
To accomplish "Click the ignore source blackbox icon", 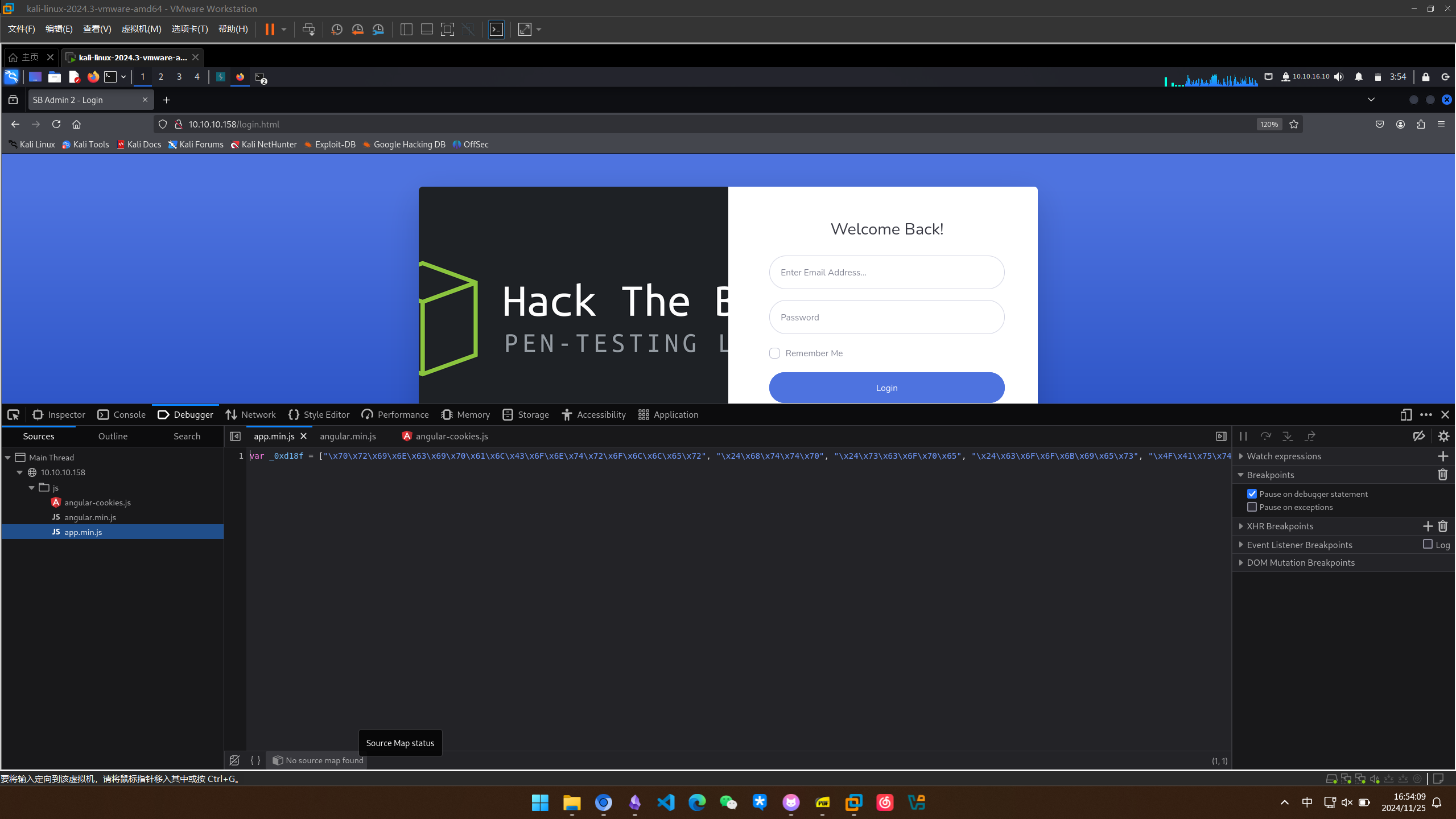I will click(234, 760).
